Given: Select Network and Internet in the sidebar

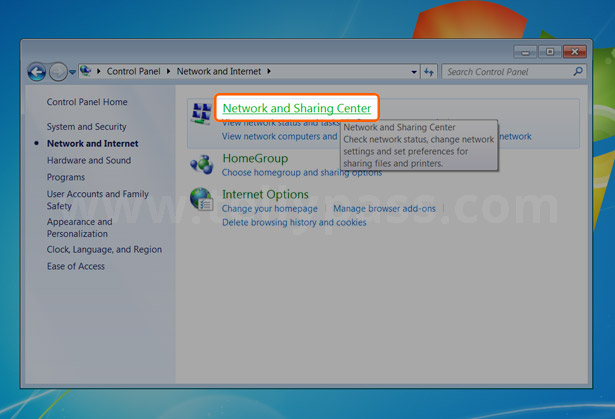Looking at the screenshot, I should [x=93, y=144].
